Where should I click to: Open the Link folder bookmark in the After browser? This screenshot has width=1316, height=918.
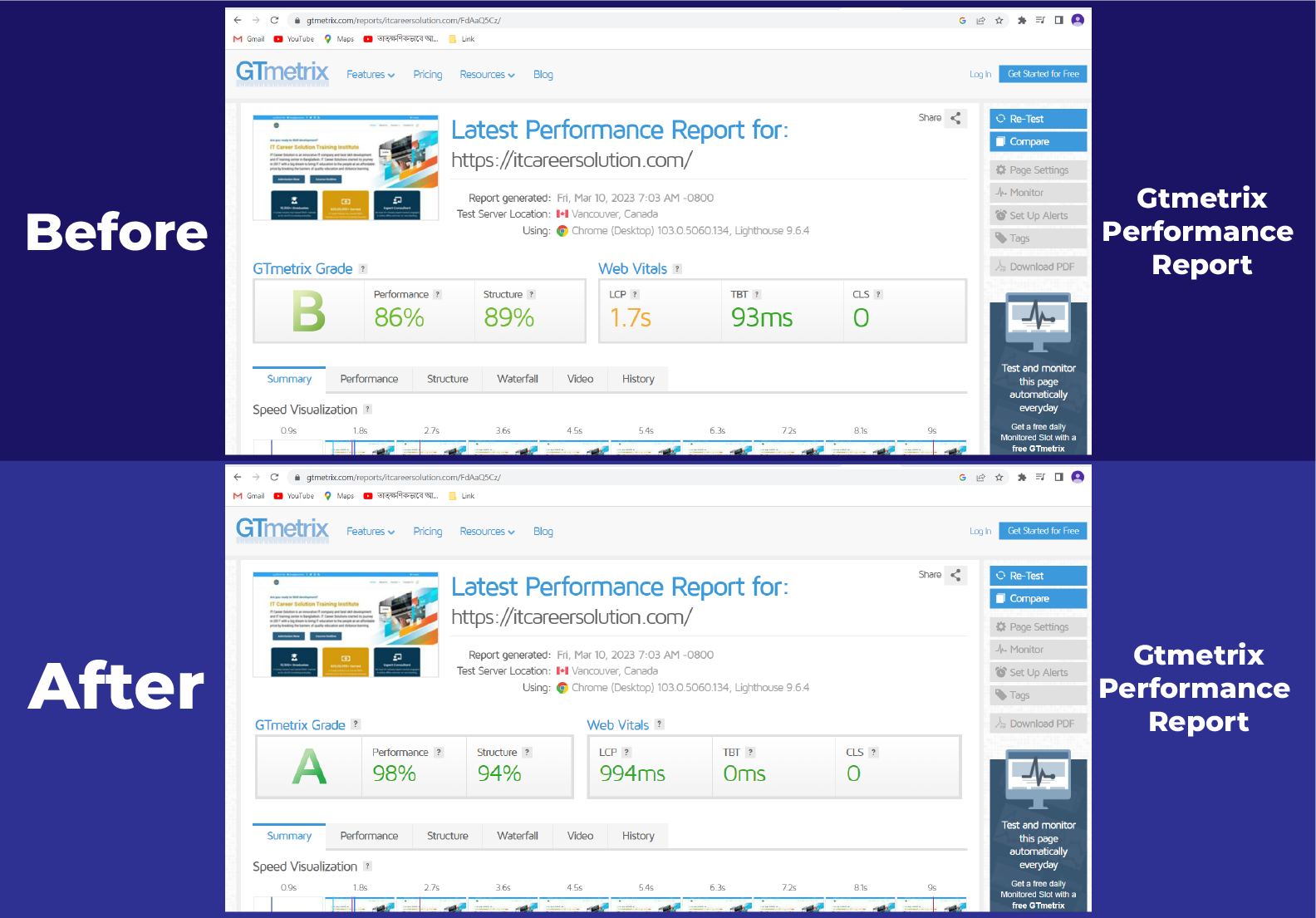coord(462,496)
